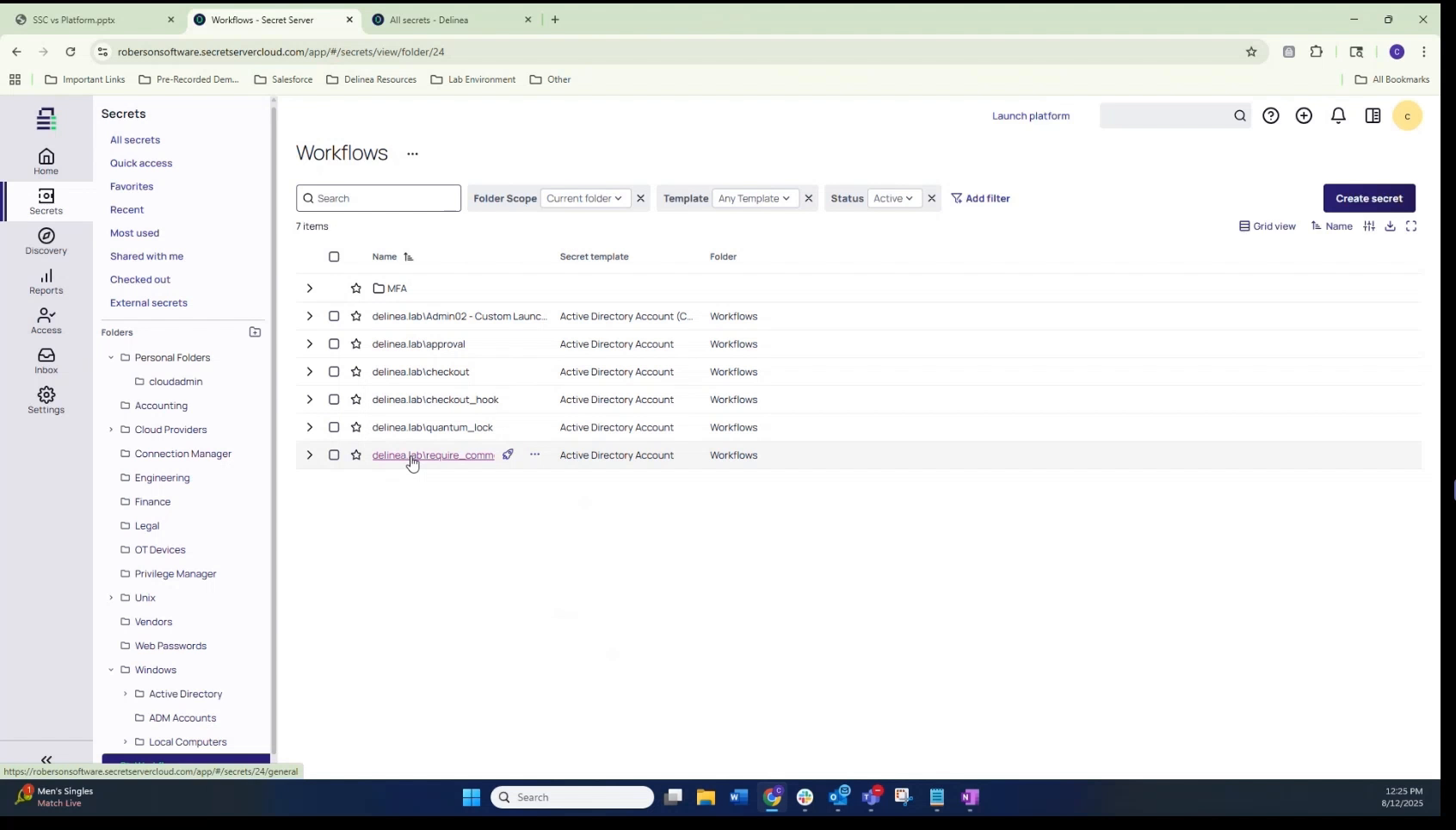Click the export/download icon above the secrets grid
Screen dimensions: 1456x830
1391,226
